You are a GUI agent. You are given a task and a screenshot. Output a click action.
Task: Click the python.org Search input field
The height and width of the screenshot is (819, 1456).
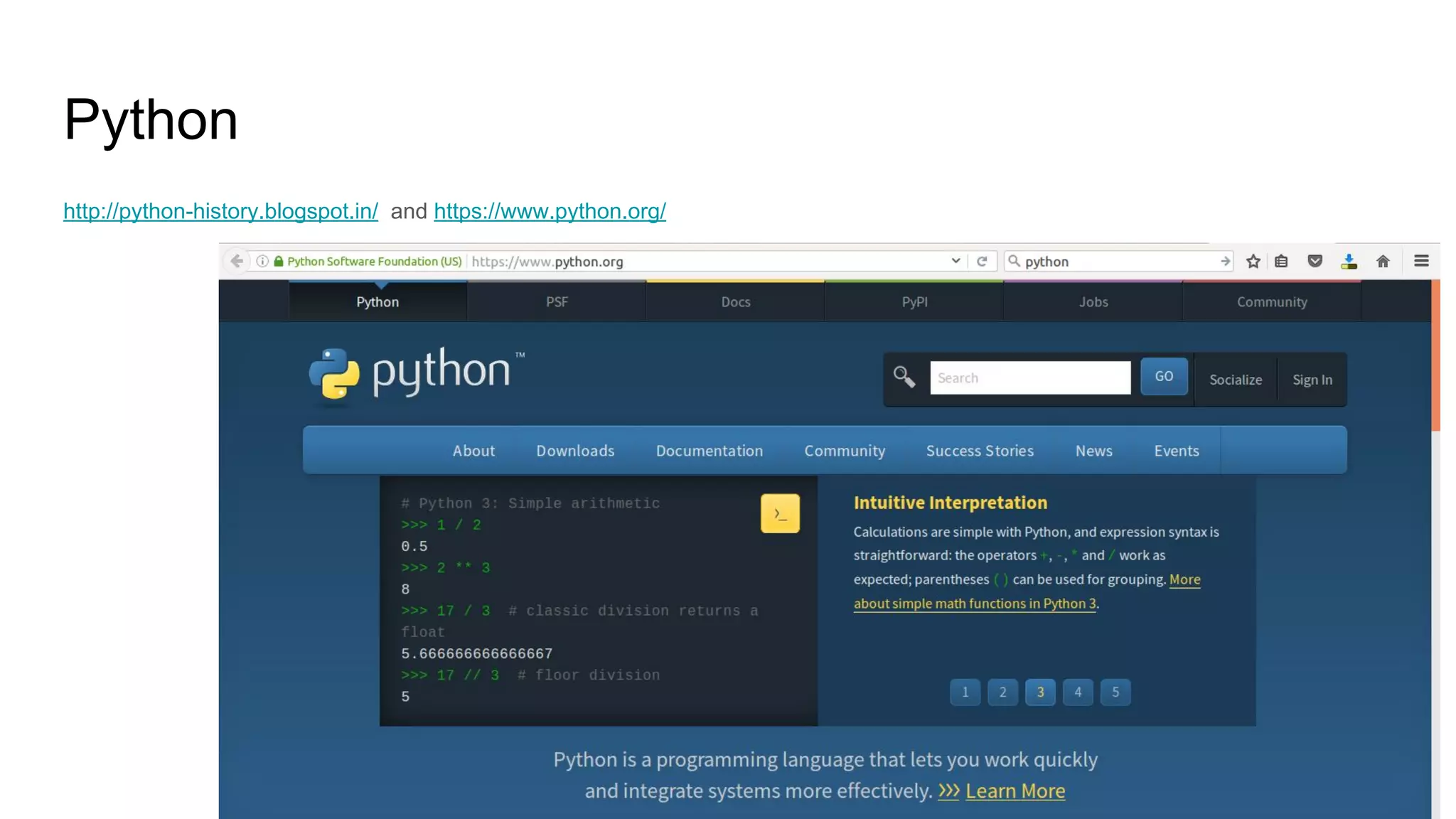1030,378
